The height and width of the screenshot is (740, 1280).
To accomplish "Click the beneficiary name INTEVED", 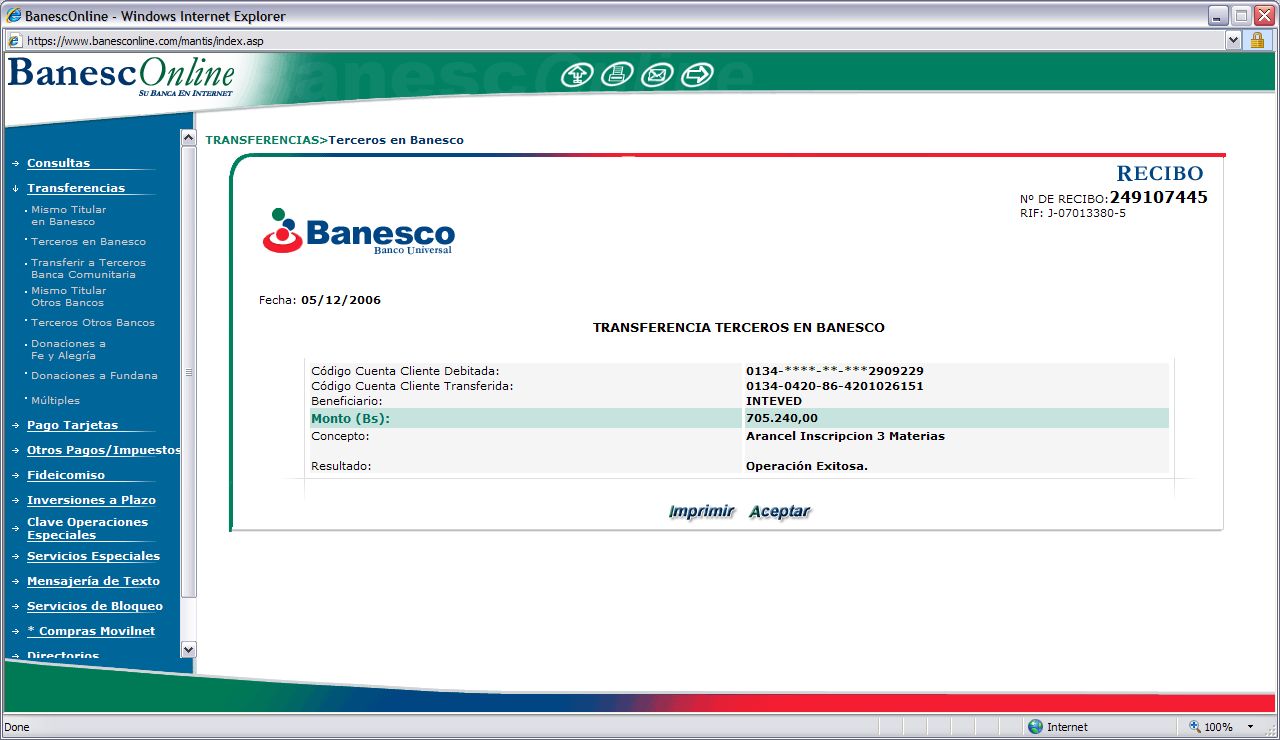I will click(x=774, y=401).
